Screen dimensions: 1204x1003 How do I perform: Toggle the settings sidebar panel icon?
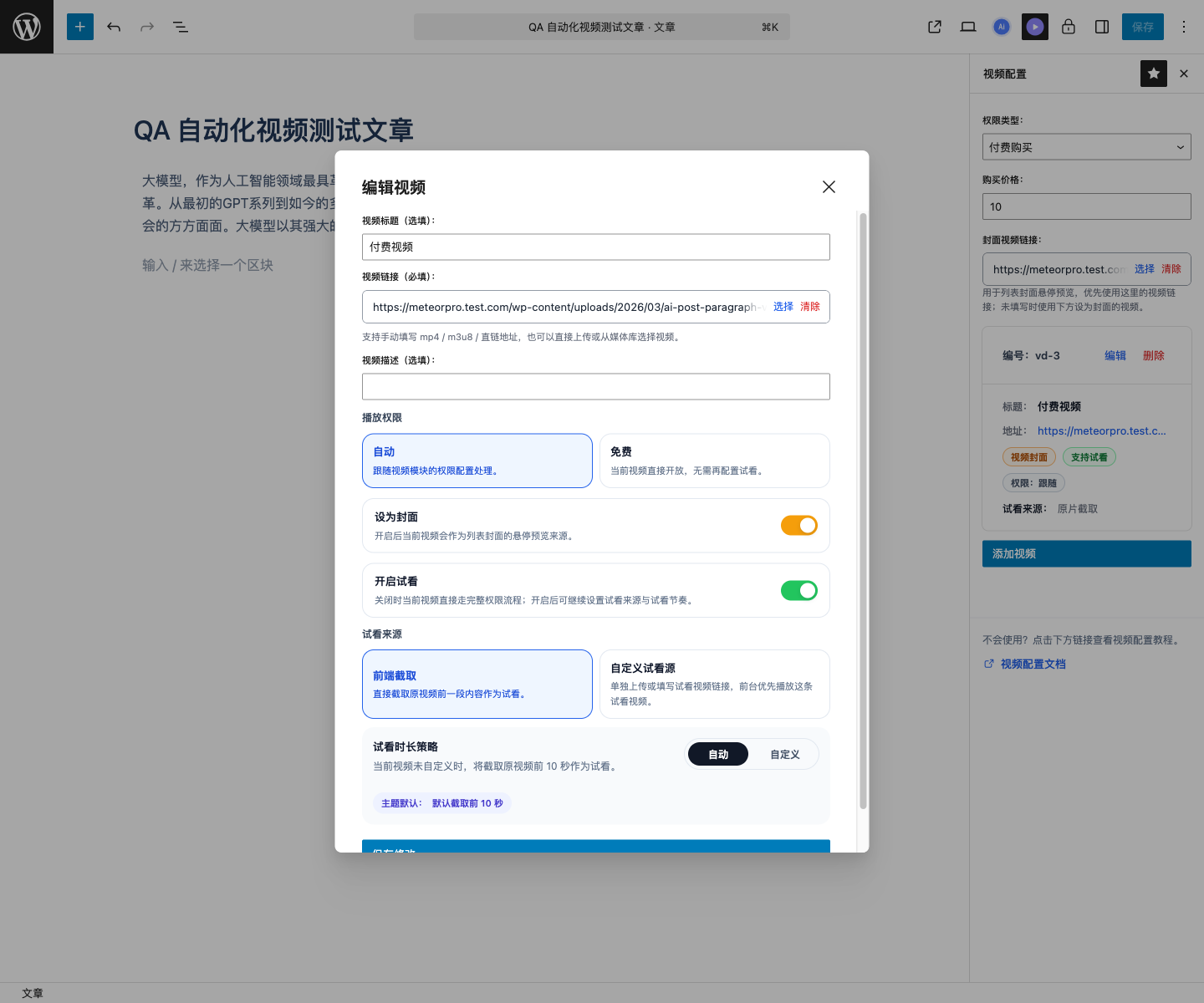click(x=1102, y=27)
